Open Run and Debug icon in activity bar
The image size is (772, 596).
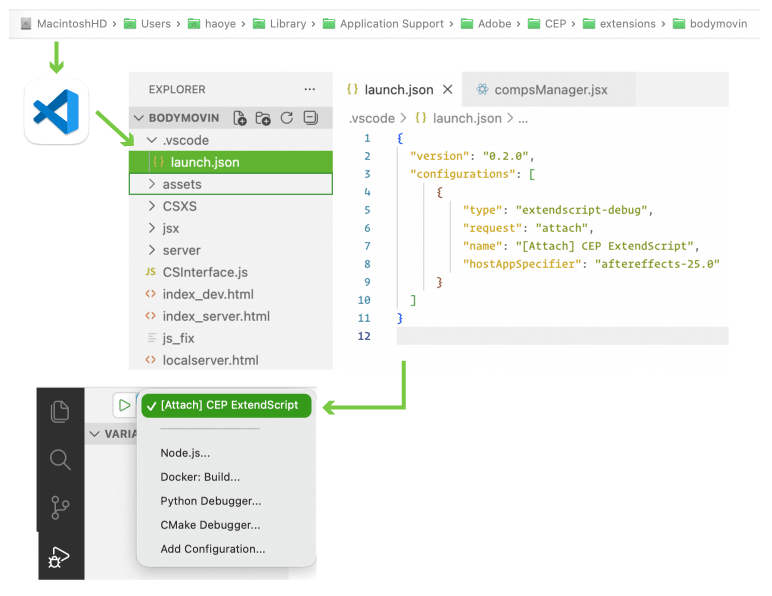click(x=59, y=557)
